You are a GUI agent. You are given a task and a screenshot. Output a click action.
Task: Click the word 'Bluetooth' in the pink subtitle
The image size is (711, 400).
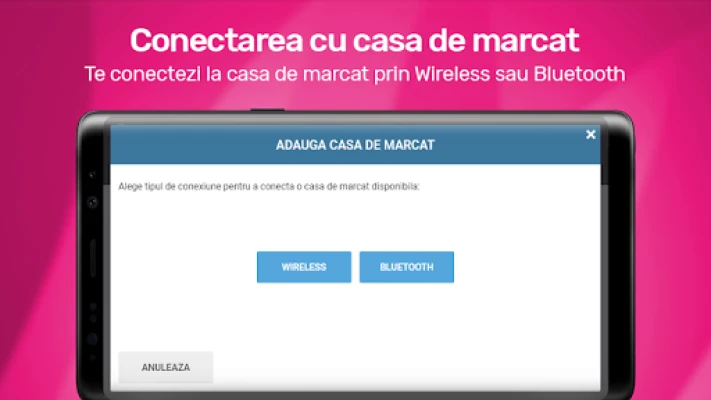click(x=580, y=74)
